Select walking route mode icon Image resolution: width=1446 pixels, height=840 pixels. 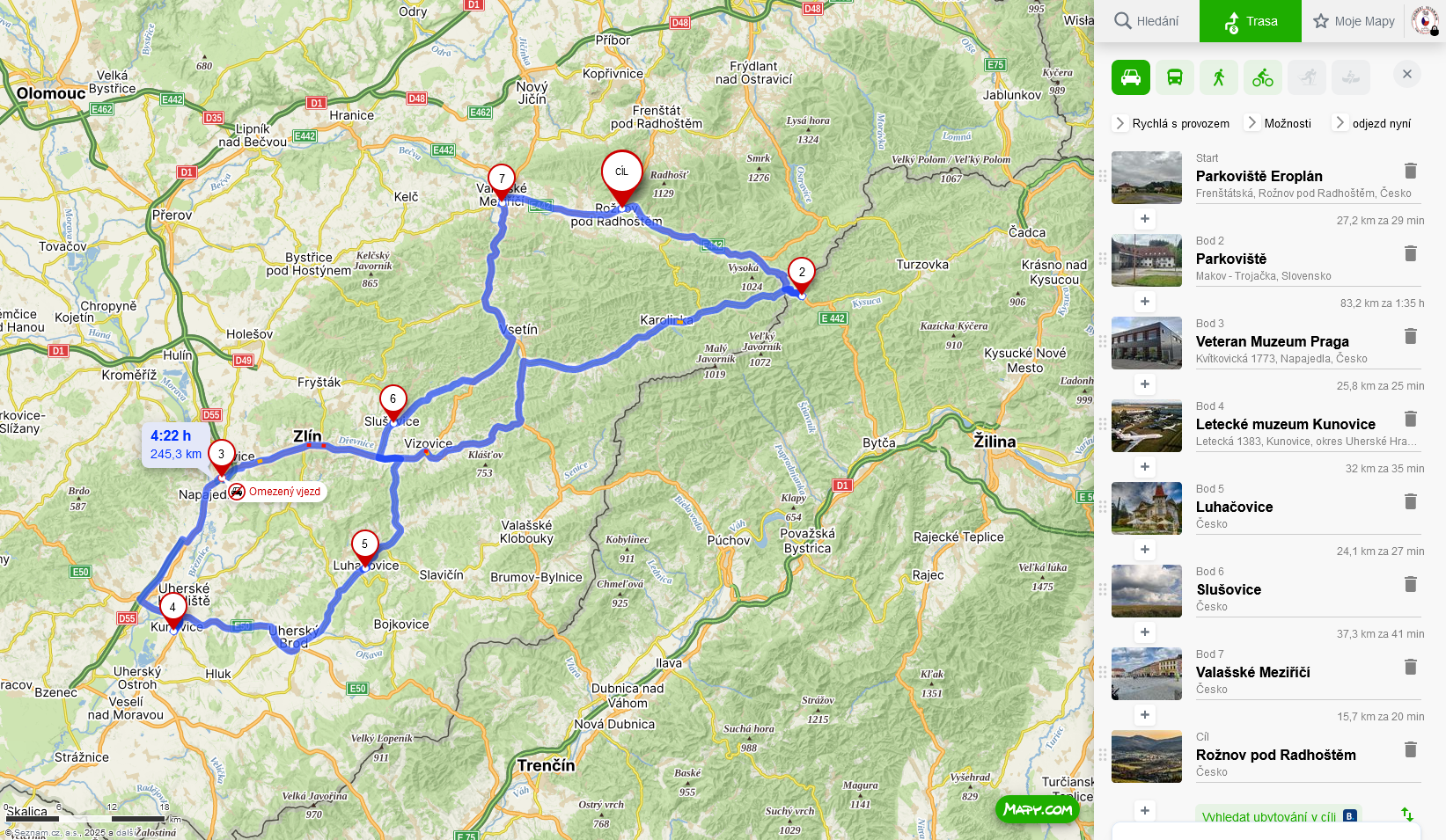point(1218,77)
